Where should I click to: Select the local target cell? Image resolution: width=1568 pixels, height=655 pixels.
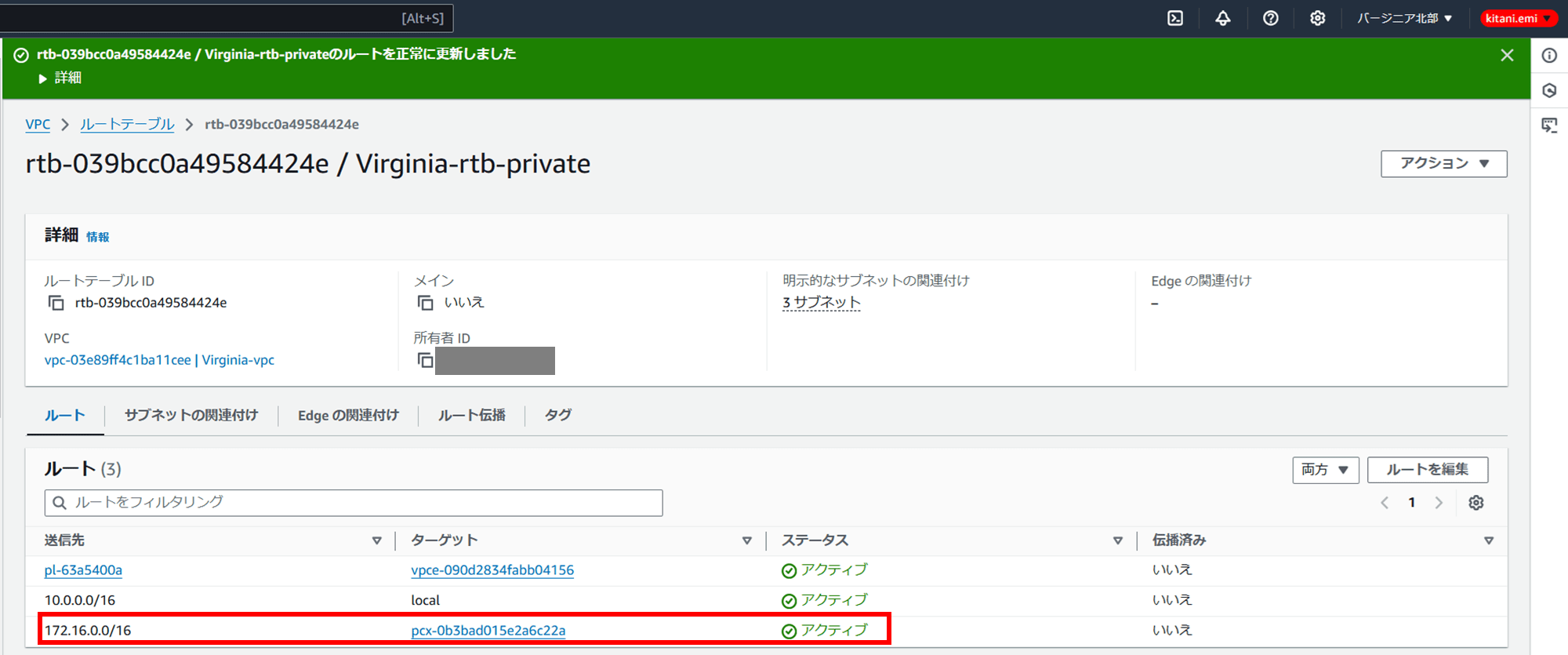pyautogui.click(x=426, y=601)
